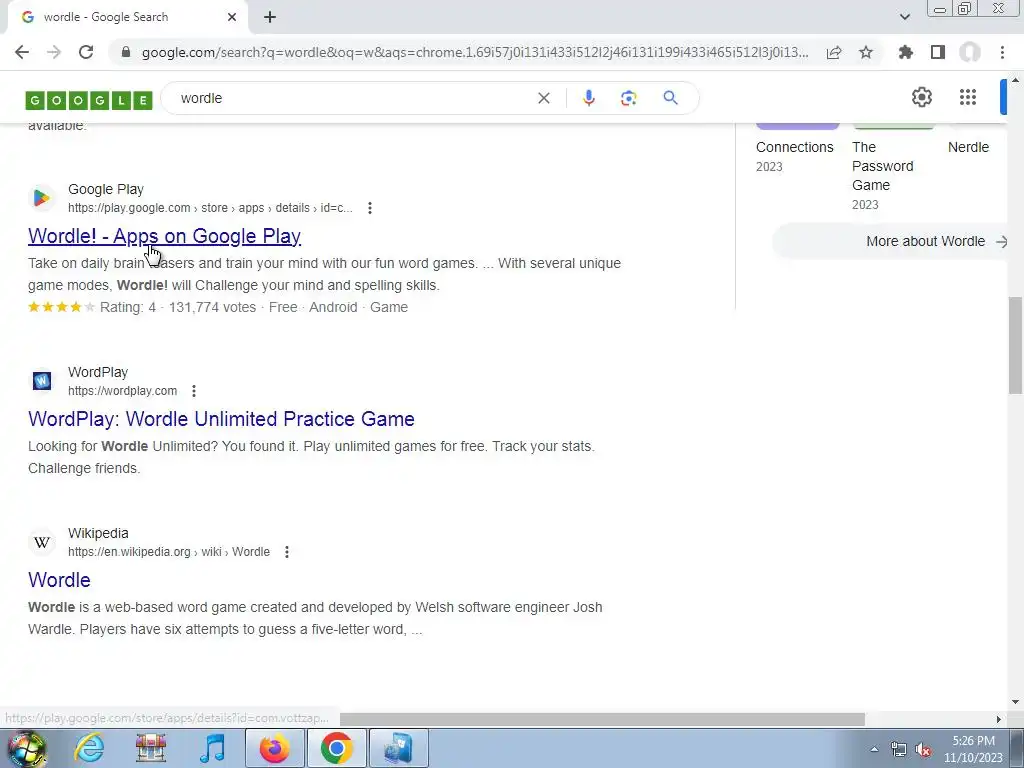This screenshot has height=768, width=1024.
Task: Click the taskbar icon left of music note
Action: (151, 748)
